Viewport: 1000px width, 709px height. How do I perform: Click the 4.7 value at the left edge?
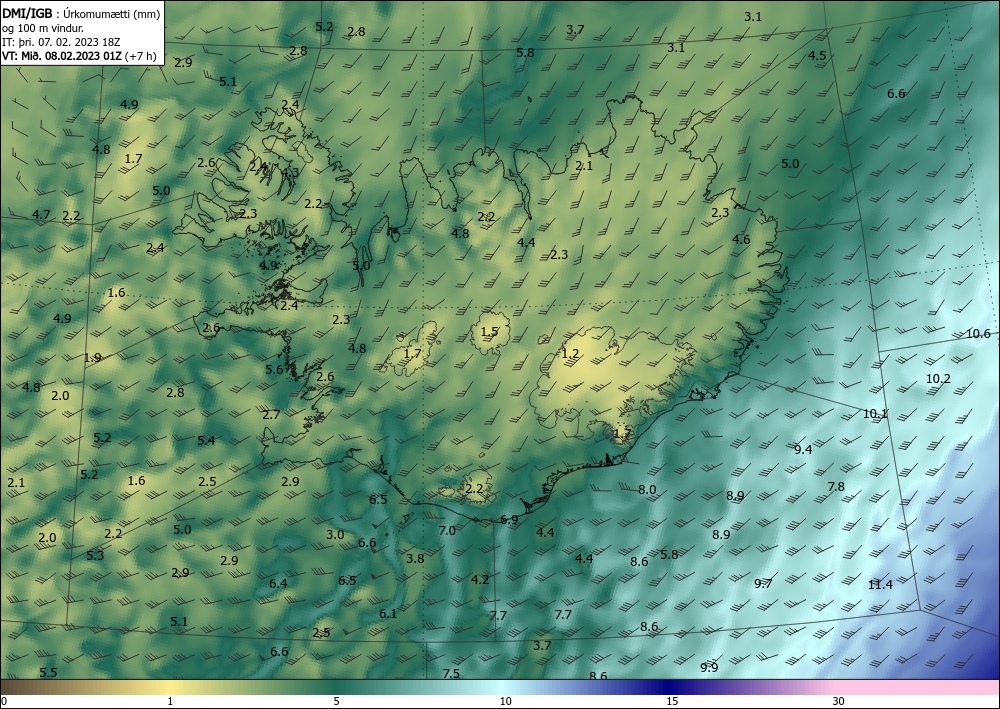click(41, 214)
